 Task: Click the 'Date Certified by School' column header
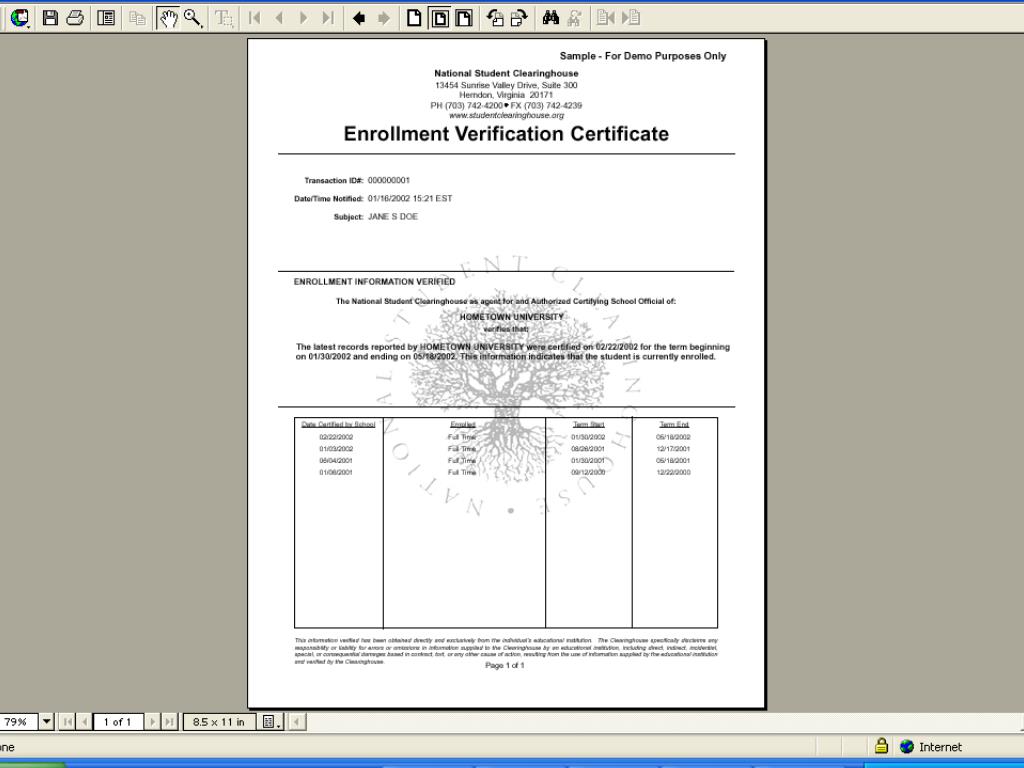pyautogui.click(x=338, y=424)
